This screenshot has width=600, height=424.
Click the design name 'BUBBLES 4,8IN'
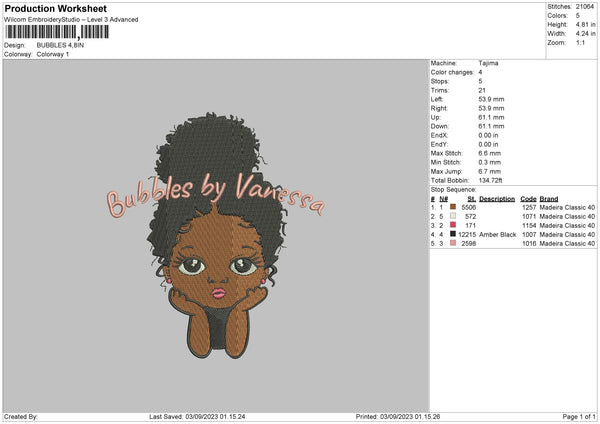click(x=60, y=45)
